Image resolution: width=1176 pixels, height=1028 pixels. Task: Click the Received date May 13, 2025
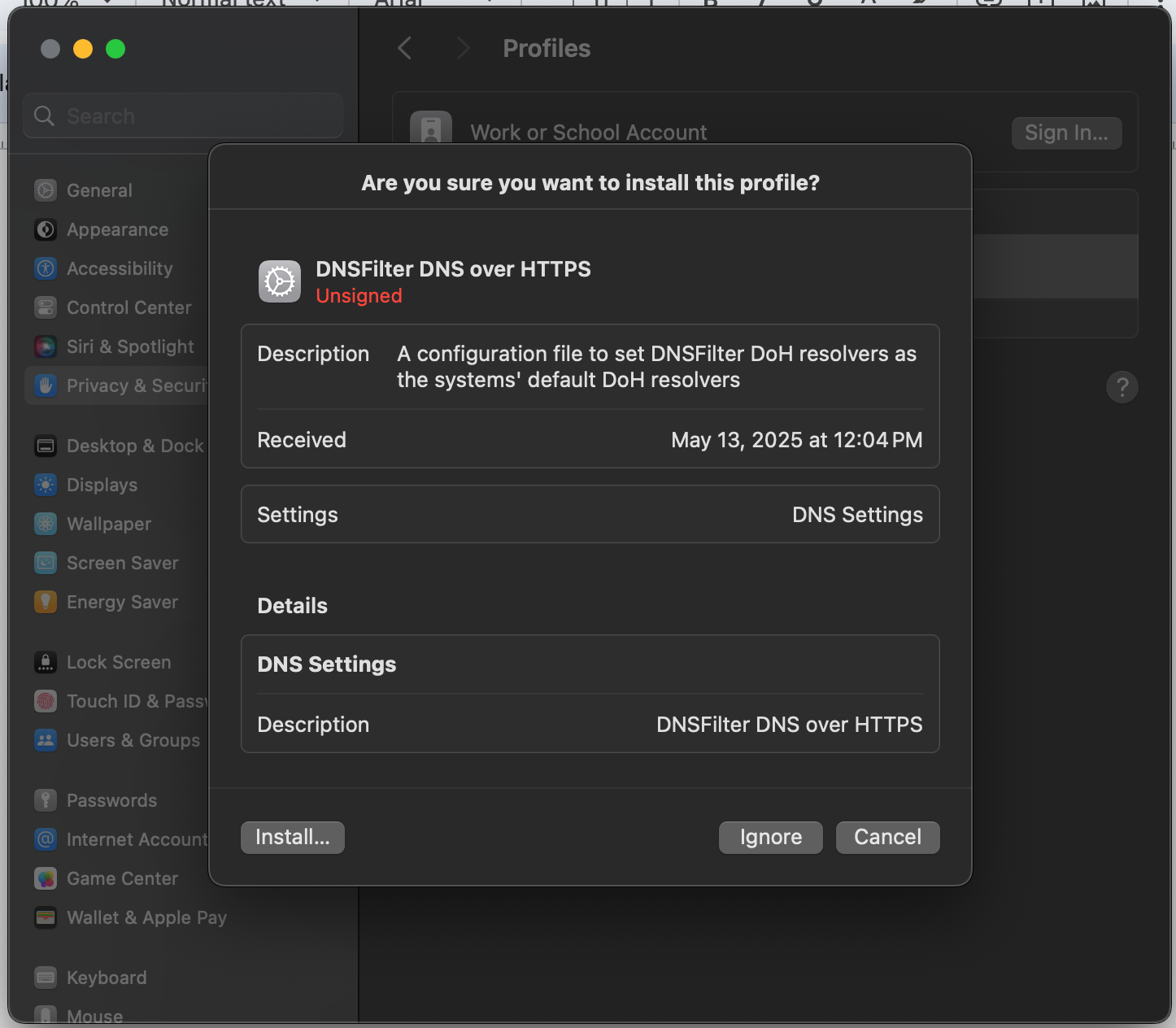pos(797,440)
